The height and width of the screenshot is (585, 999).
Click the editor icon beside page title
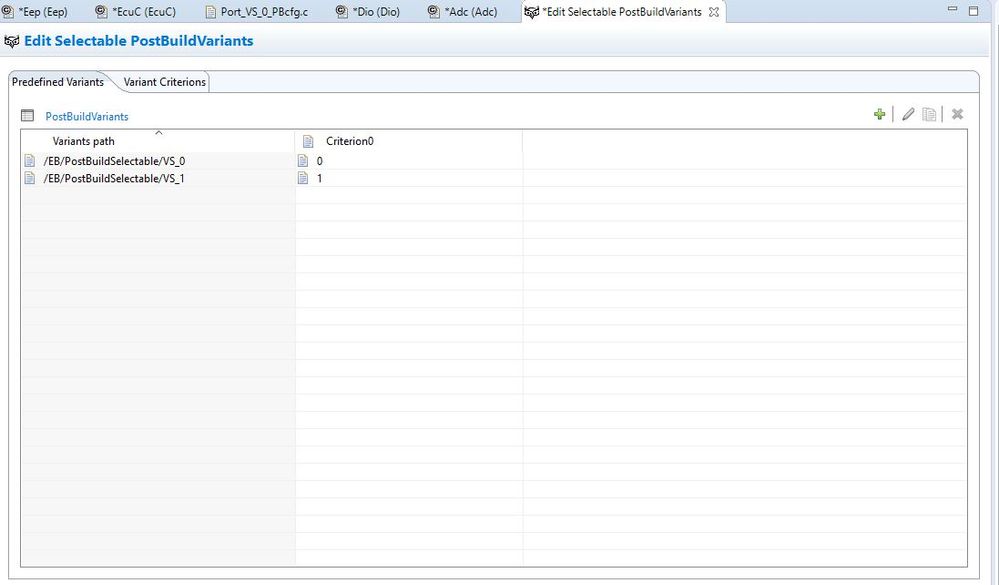coord(11,41)
